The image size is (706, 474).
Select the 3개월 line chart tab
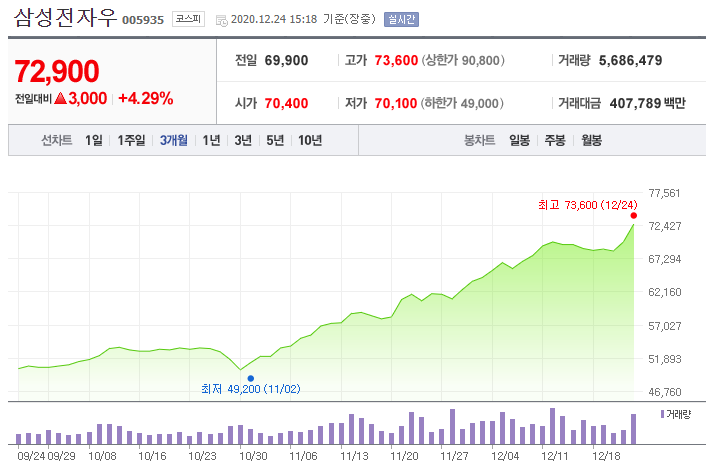[174, 140]
